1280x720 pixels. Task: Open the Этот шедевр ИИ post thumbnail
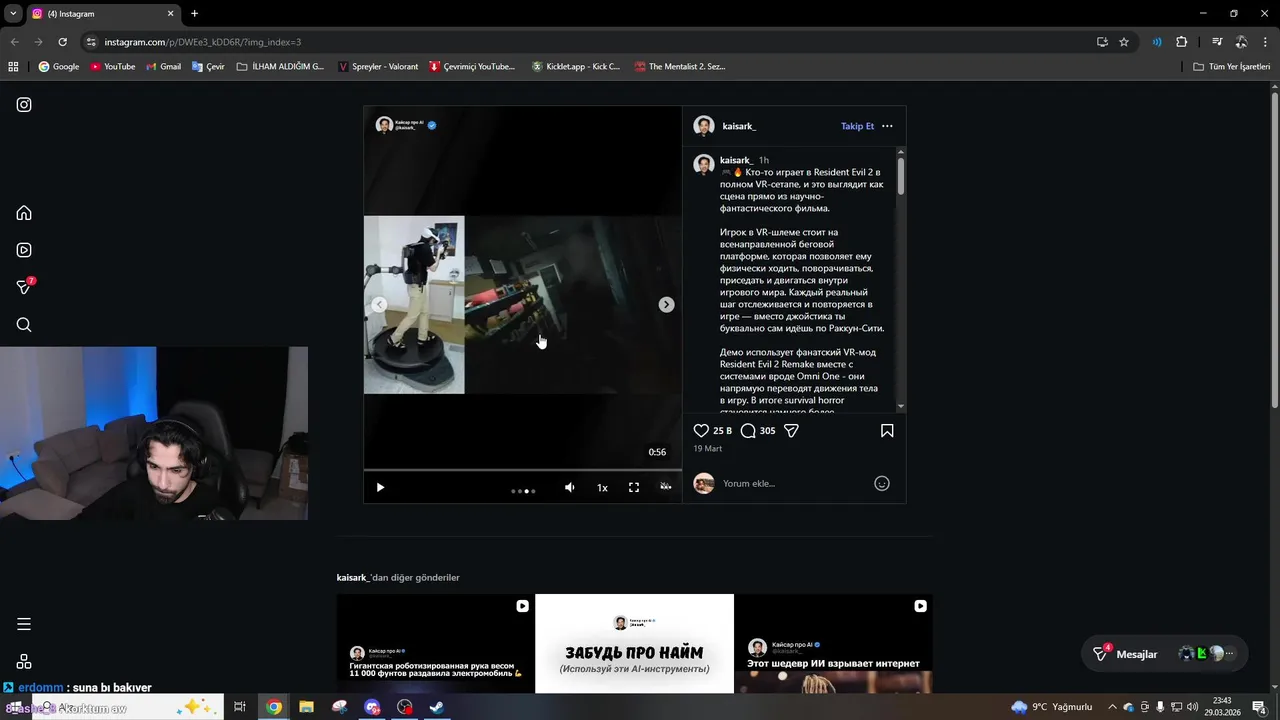[833, 643]
